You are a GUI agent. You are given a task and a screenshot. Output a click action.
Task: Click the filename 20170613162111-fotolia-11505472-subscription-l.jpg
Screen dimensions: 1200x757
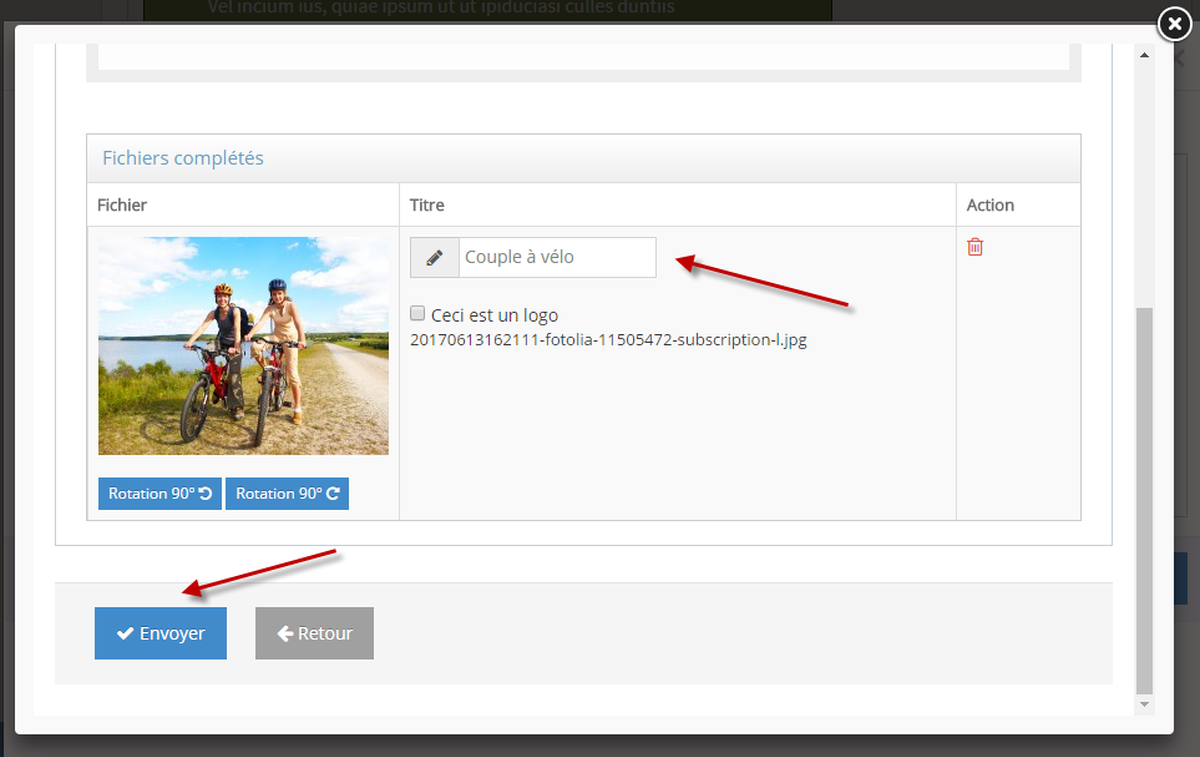tap(608, 340)
